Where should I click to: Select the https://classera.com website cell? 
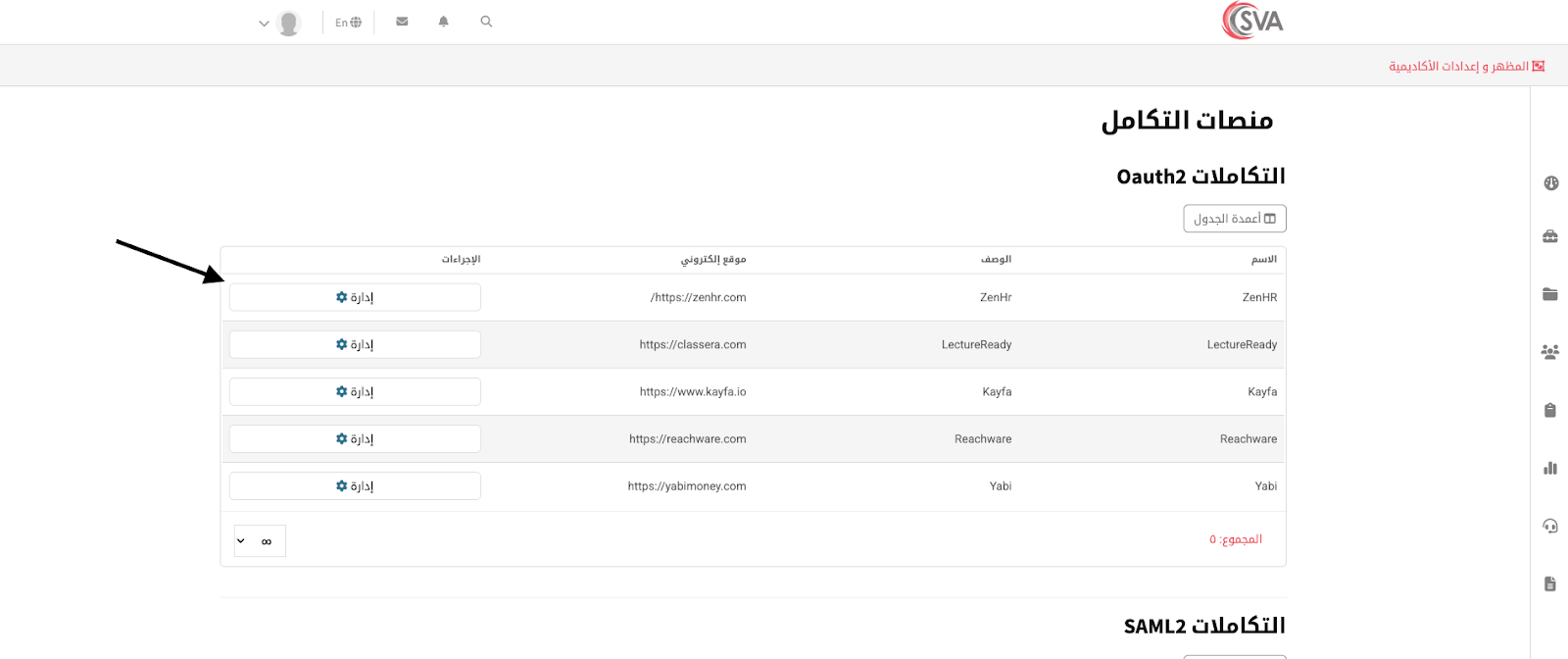point(693,344)
